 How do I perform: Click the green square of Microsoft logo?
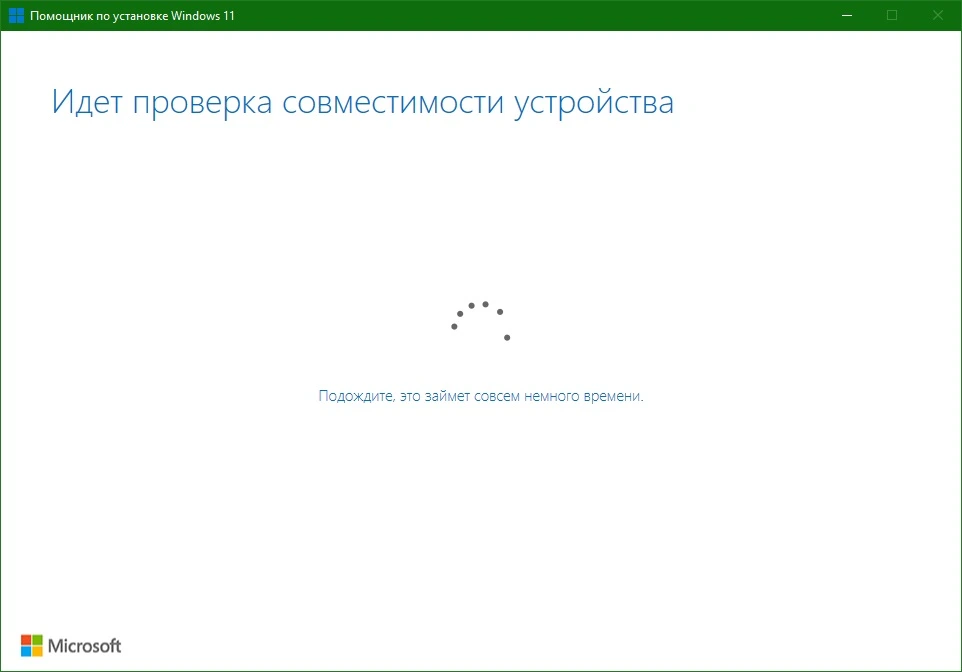(x=37, y=640)
